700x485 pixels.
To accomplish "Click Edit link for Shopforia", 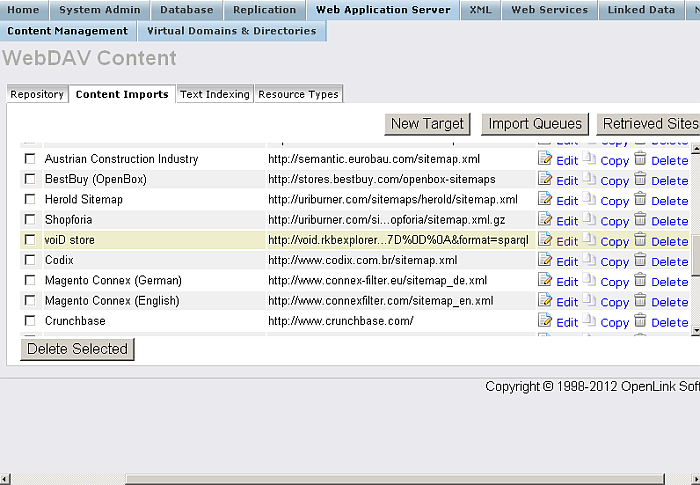I will click(567, 221).
